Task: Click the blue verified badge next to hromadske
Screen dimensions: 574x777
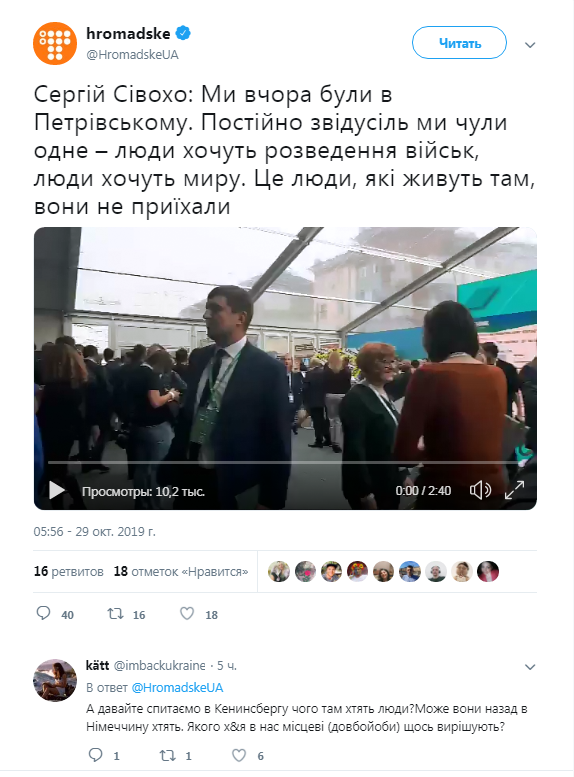Action: tap(183, 33)
